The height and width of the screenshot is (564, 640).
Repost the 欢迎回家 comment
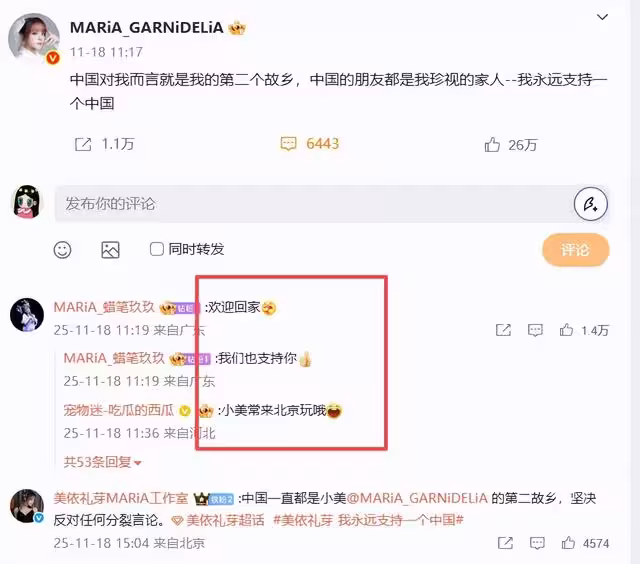tap(503, 330)
